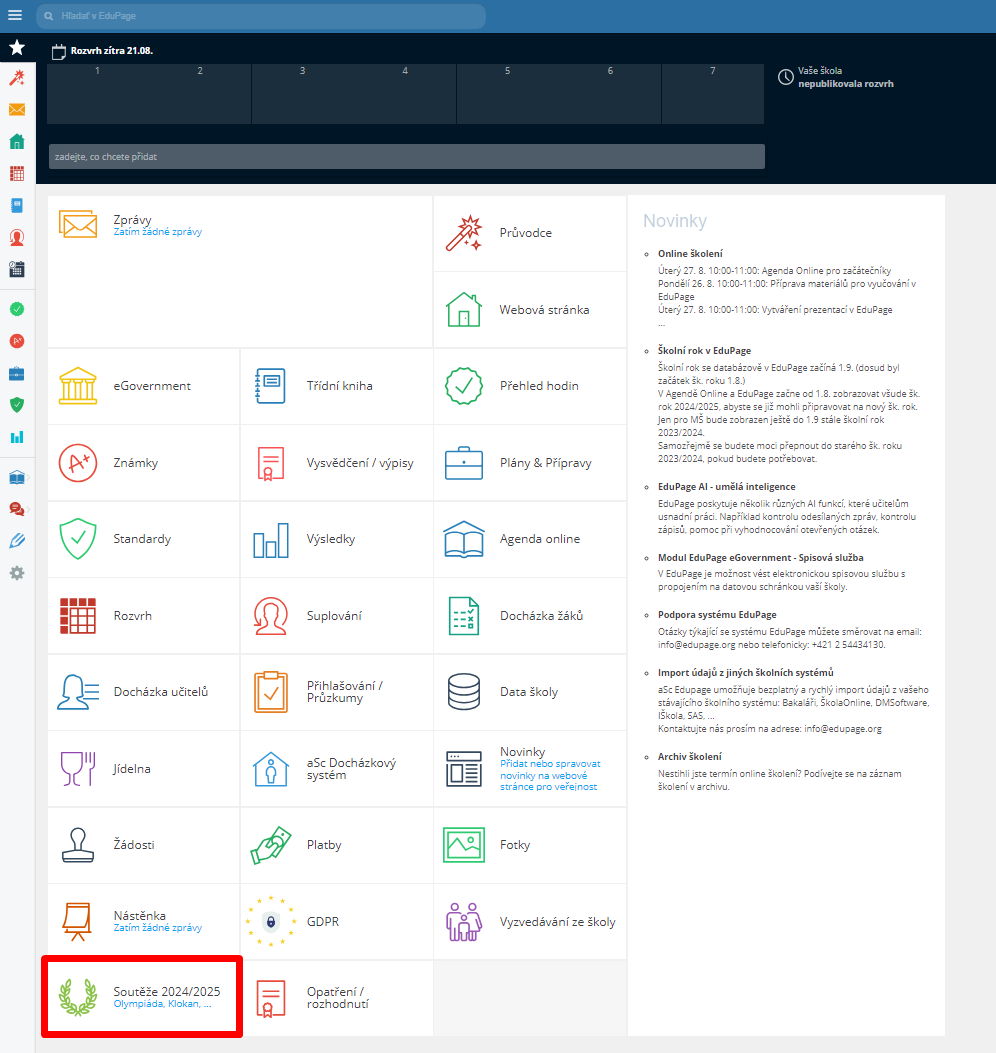The width and height of the screenshot is (996, 1053).
Task: Click the green house icon in sidebar
Action: 17,141
